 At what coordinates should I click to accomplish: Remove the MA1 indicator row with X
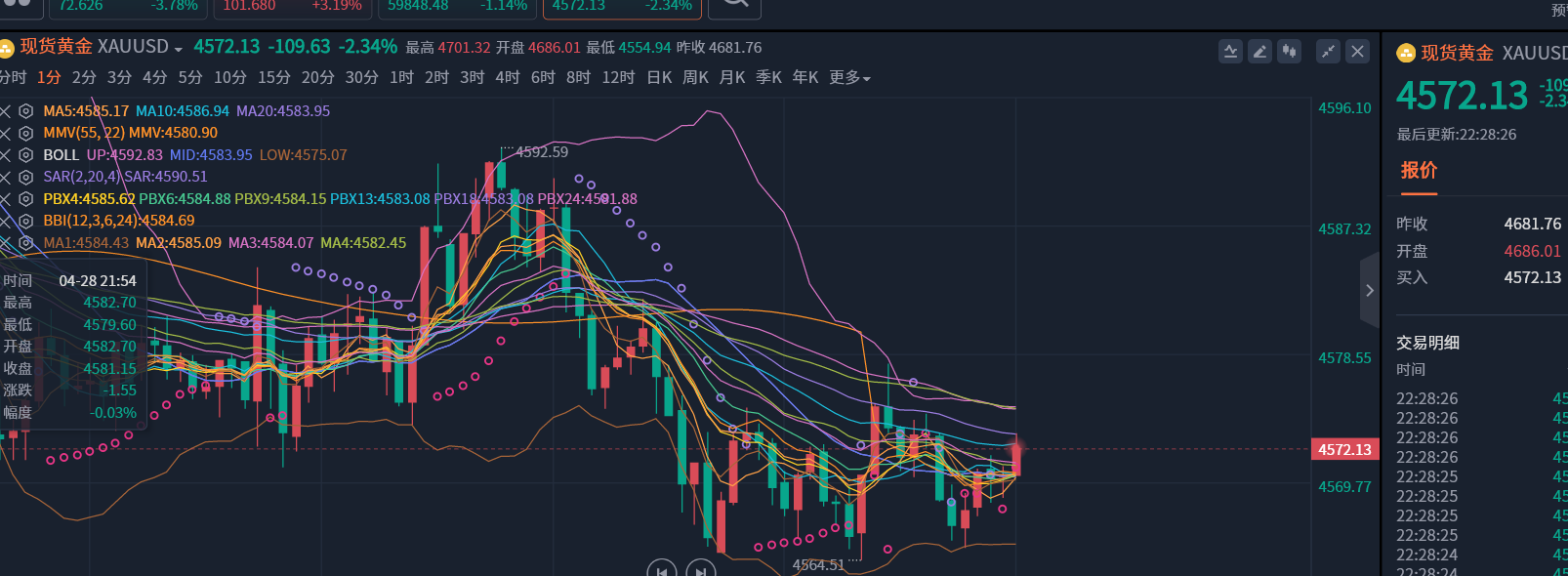coord(6,243)
